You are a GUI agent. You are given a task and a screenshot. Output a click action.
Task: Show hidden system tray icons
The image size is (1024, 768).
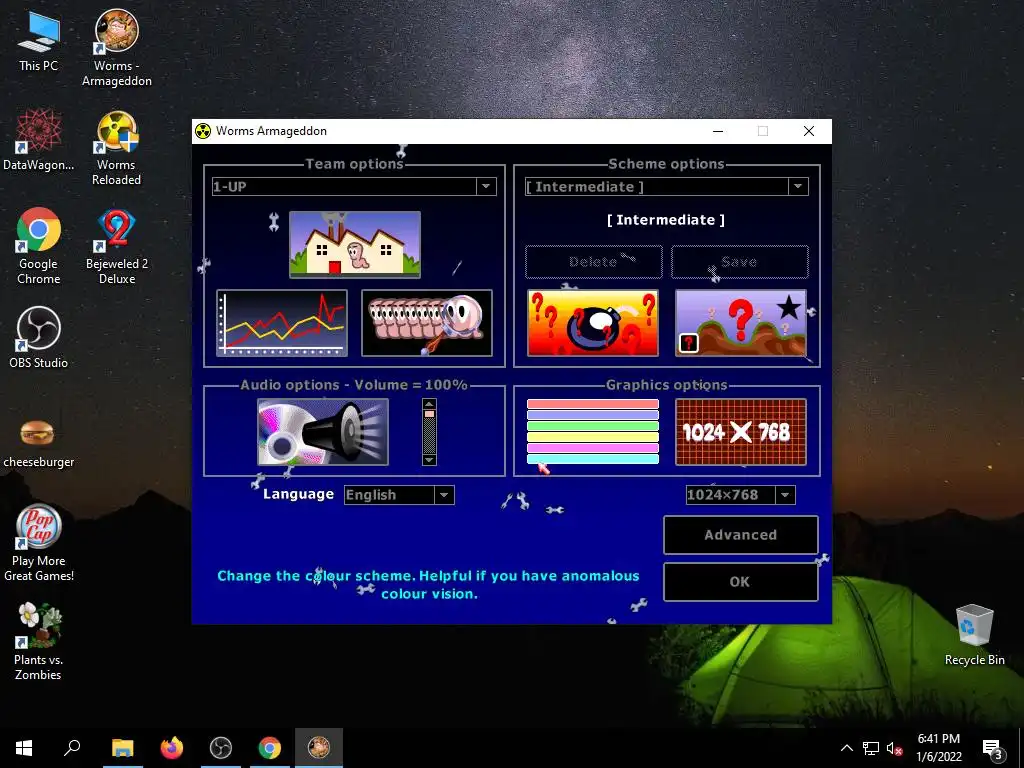pos(846,748)
